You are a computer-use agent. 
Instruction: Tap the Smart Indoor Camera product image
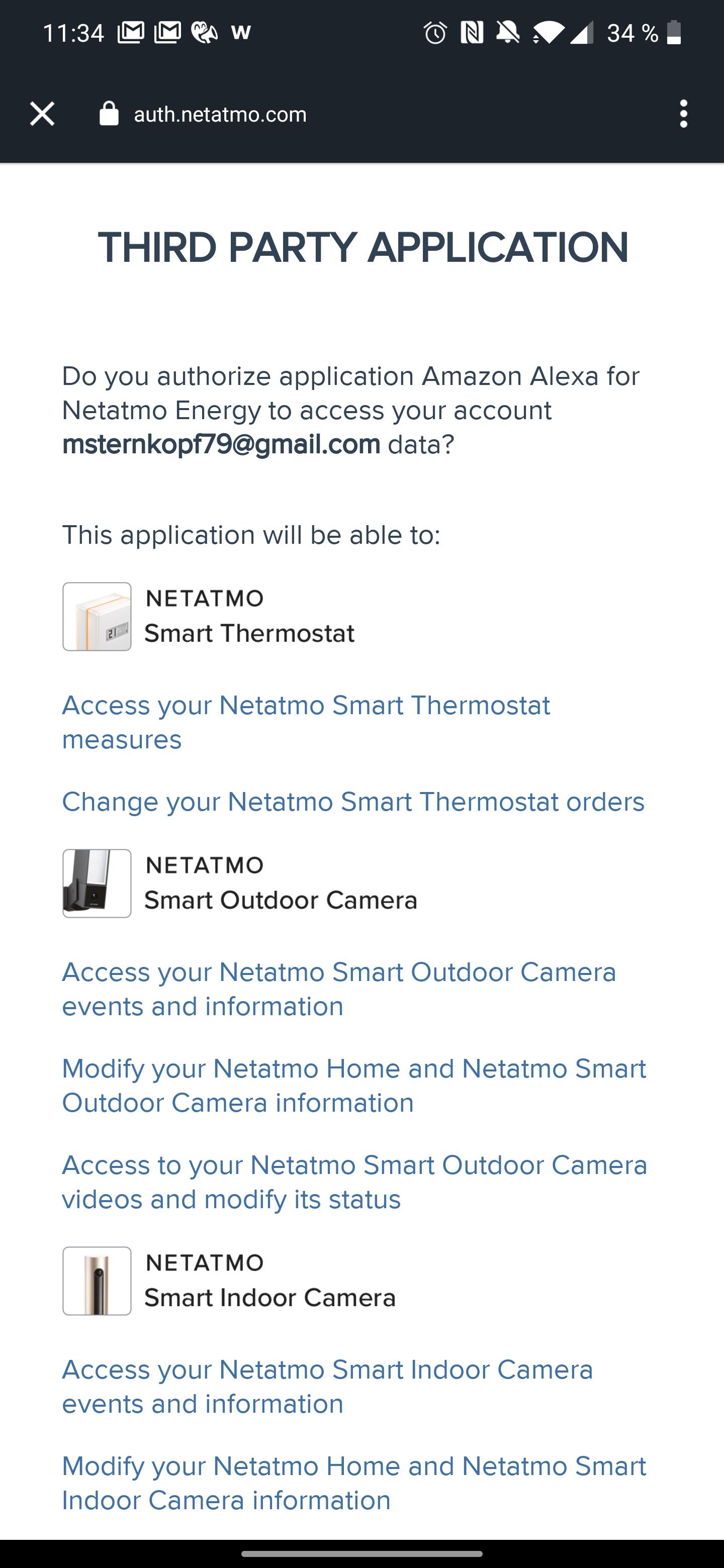(x=97, y=1281)
